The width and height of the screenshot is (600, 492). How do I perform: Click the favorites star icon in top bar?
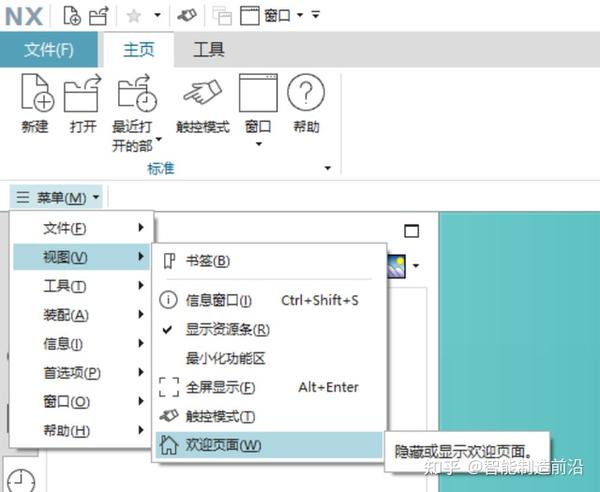(134, 16)
